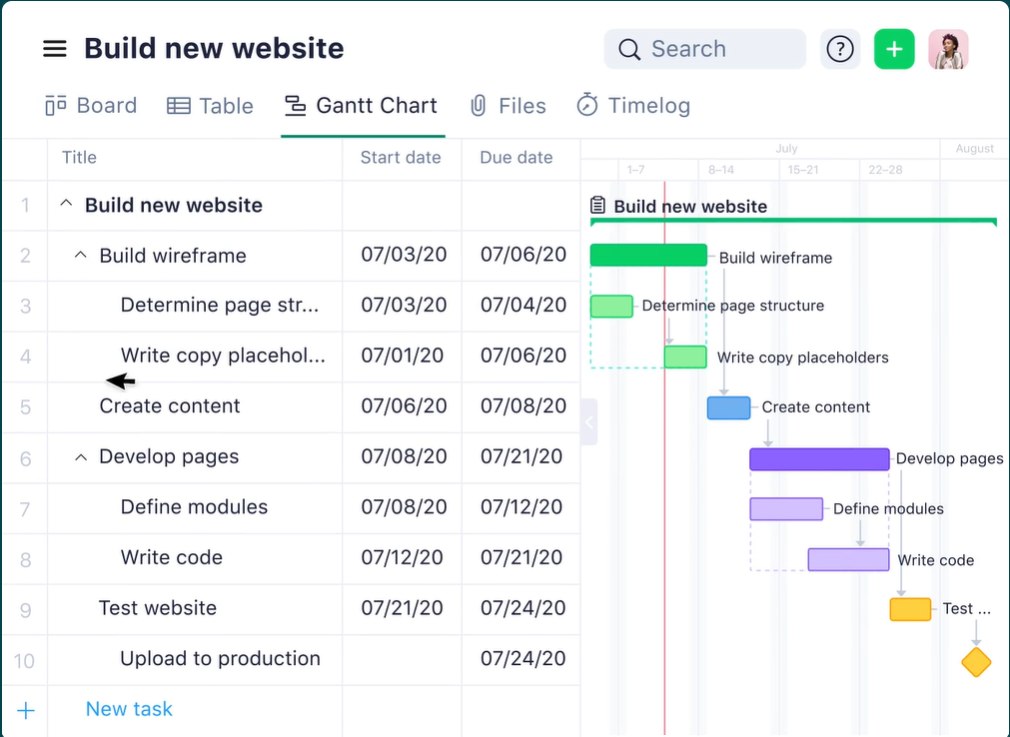Screen dimensions: 1010x737
Task: Click the green plus add button
Action: point(894,49)
